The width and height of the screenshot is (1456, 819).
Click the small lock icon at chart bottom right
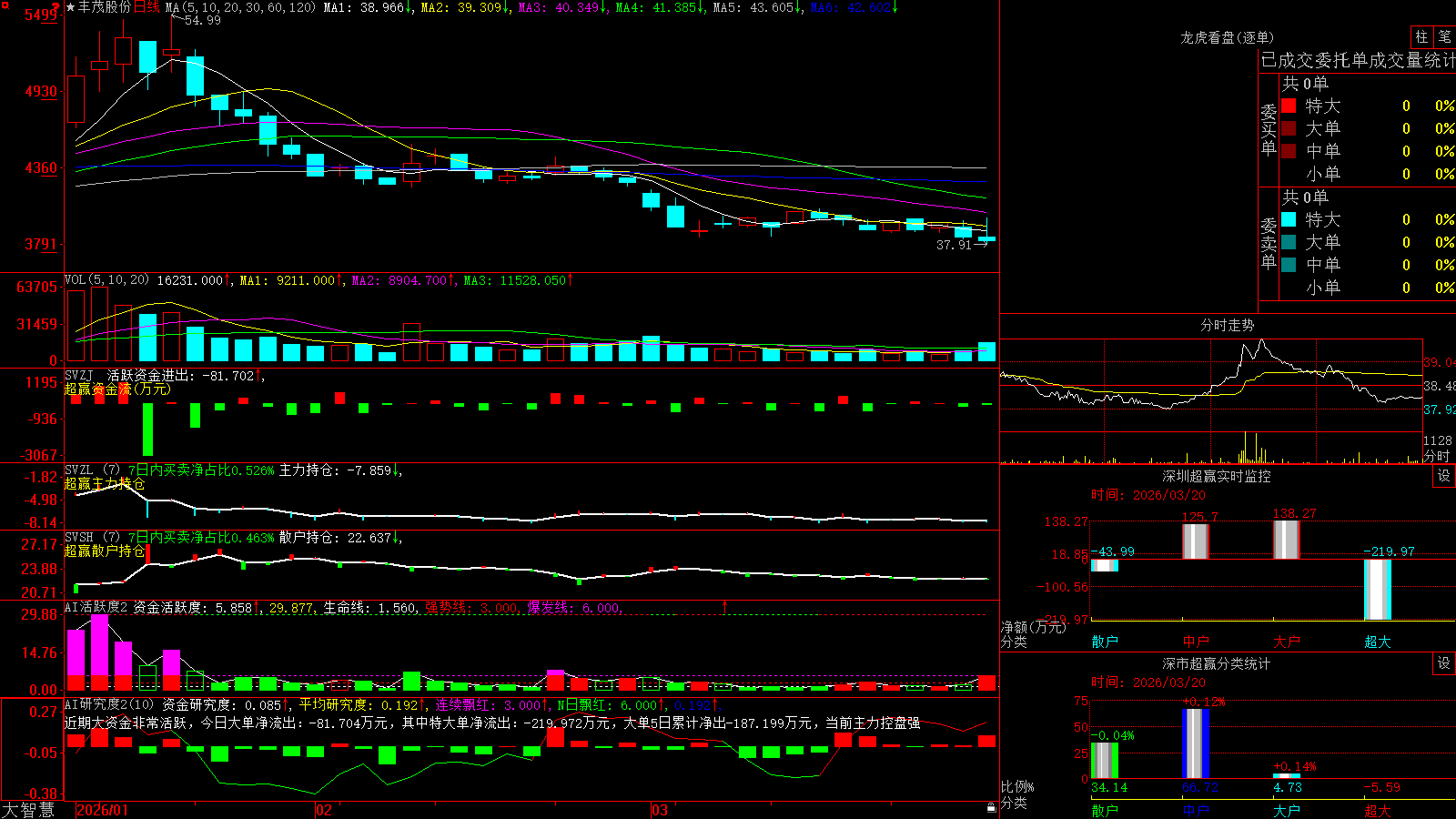click(992, 807)
